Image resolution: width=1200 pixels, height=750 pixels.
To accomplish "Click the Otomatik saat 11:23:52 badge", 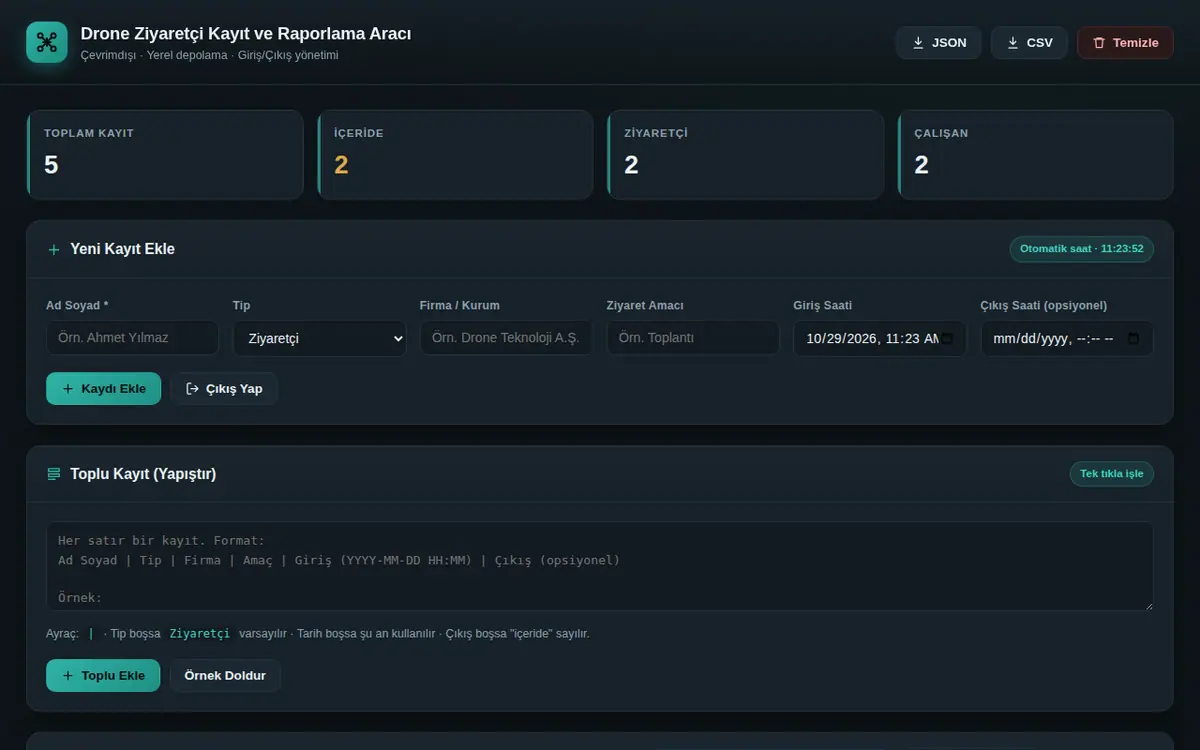I will tap(1082, 249).
